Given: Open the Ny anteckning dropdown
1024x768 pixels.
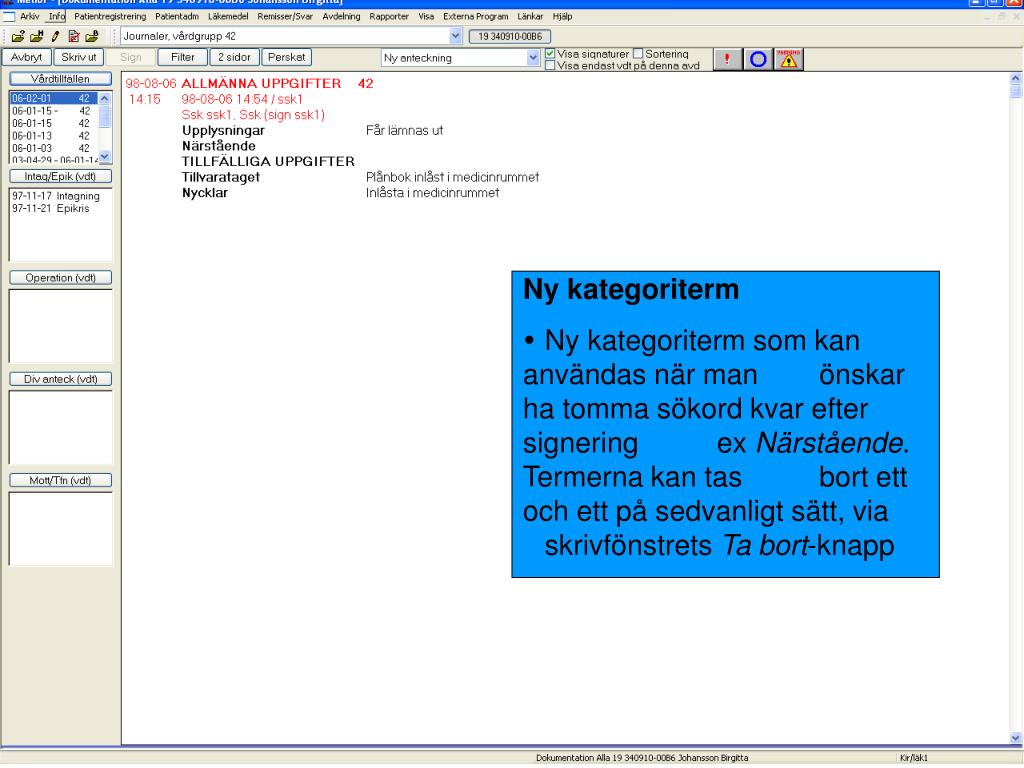Looking at the screenshot, I should (x=533, y=57).
